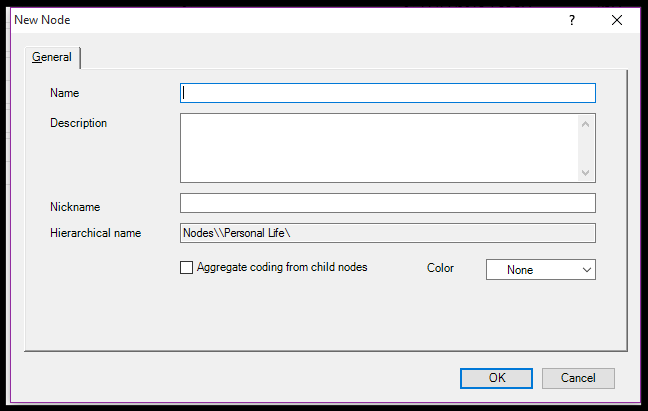
Task: Open the Color dropdown list
Action: (540, 270)
